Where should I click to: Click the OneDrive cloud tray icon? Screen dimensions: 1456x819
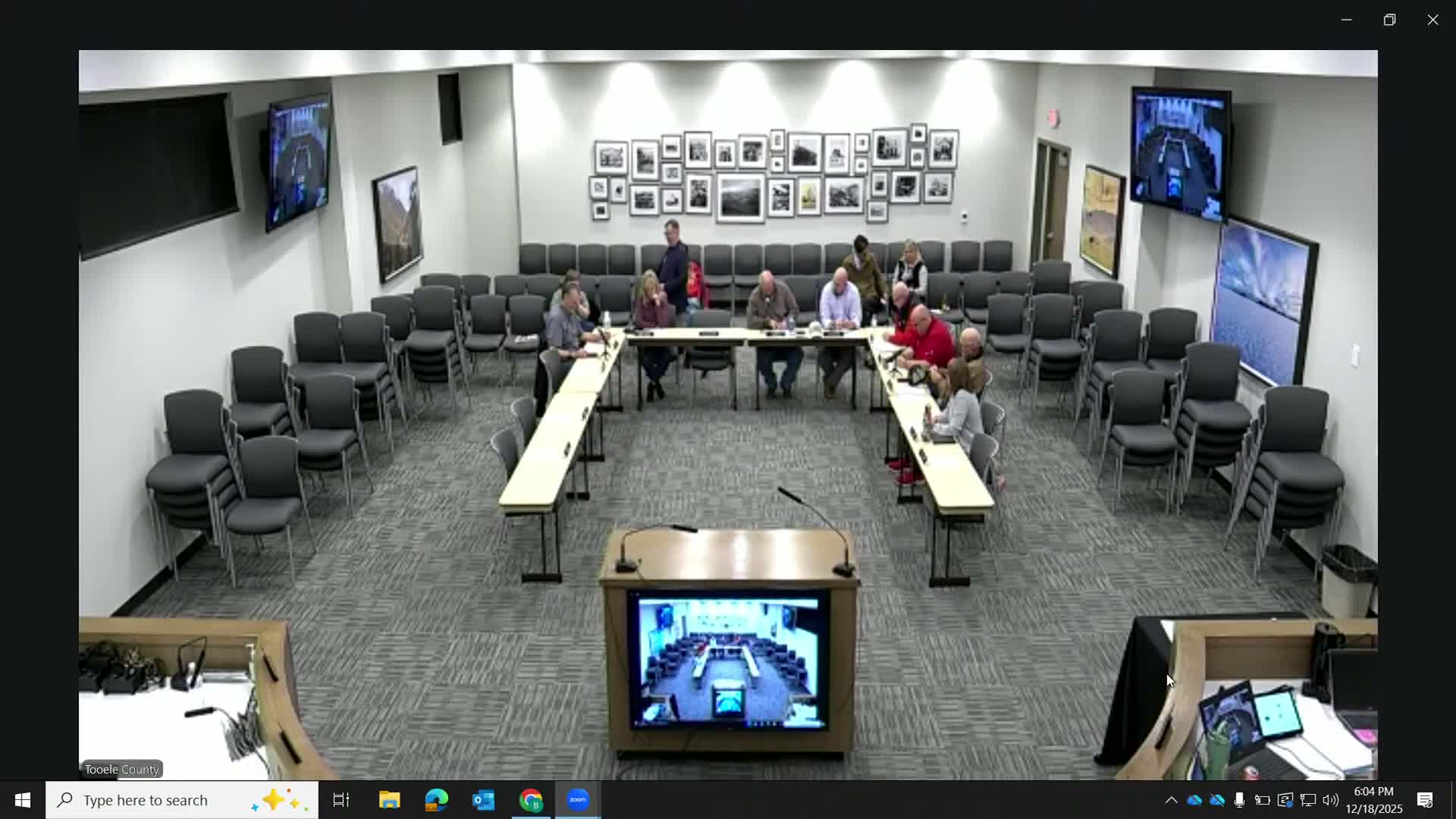[x=1194, y=799]
